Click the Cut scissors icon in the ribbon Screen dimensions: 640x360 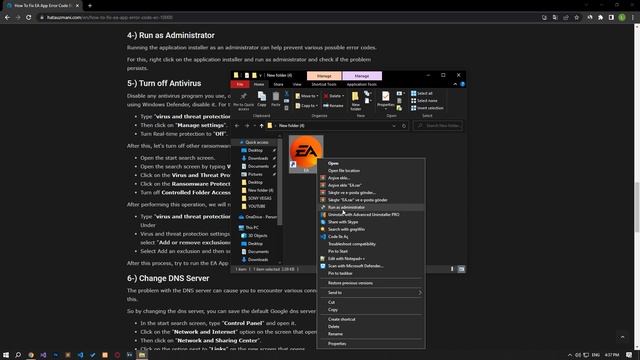(287, 94)
